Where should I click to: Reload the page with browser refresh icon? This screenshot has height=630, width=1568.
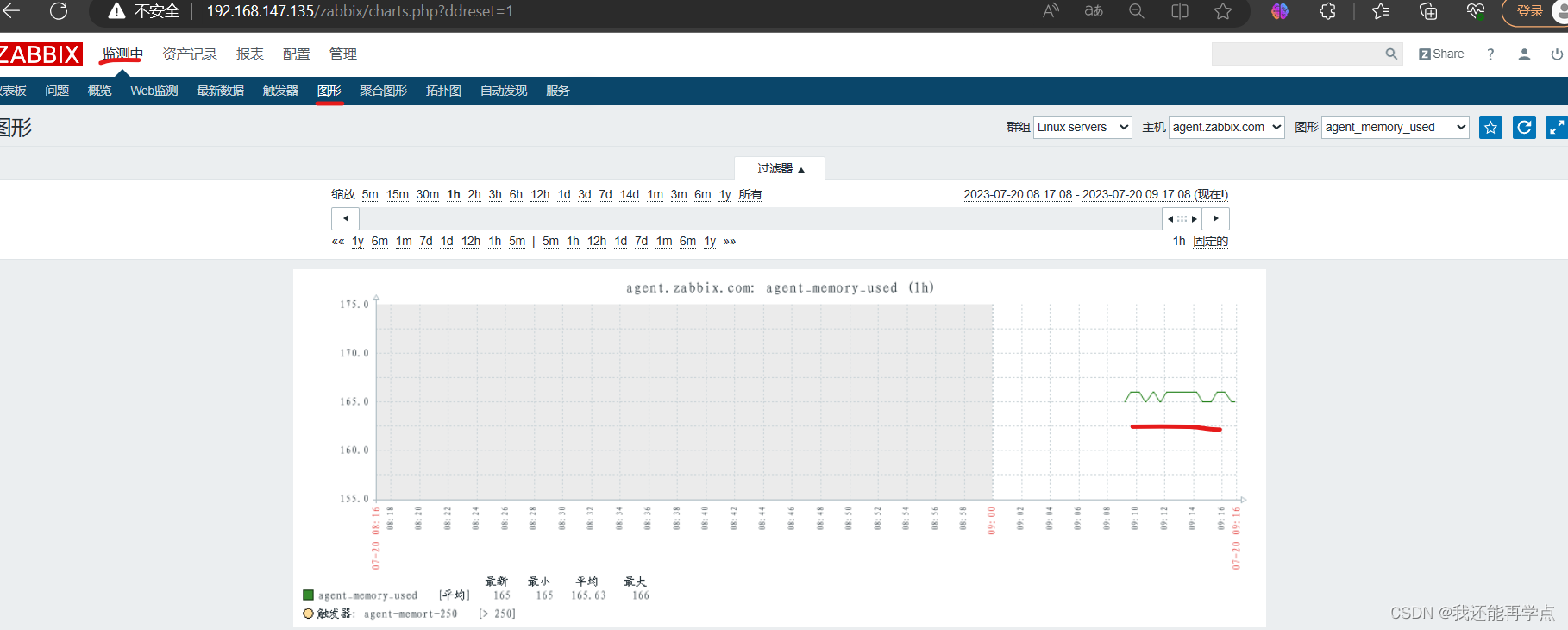click(x=59, y=11)
